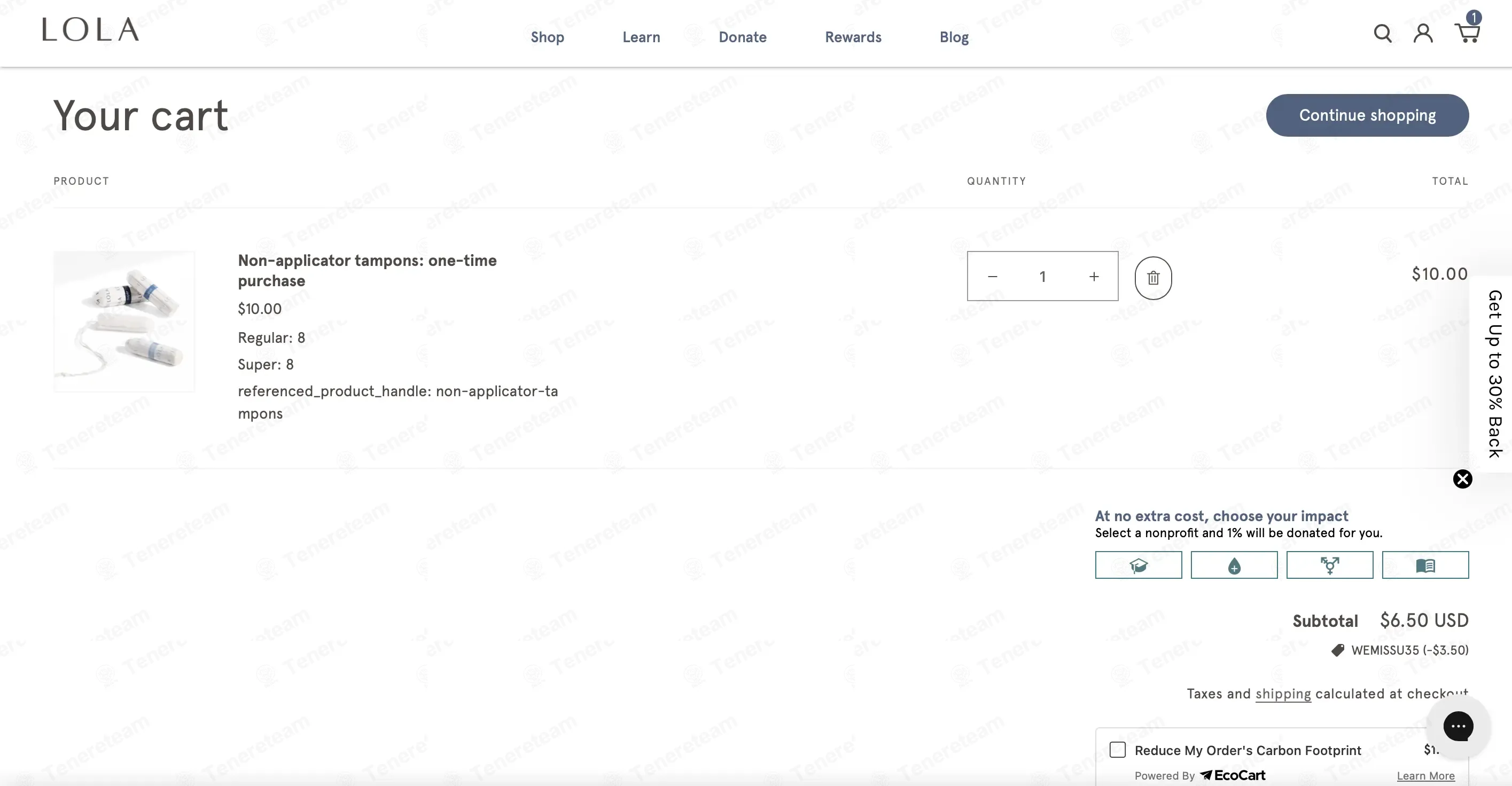This screenshot has width=1512, height=786.
Task: Increase quantity with plus button
Action: click(1094, 276)
